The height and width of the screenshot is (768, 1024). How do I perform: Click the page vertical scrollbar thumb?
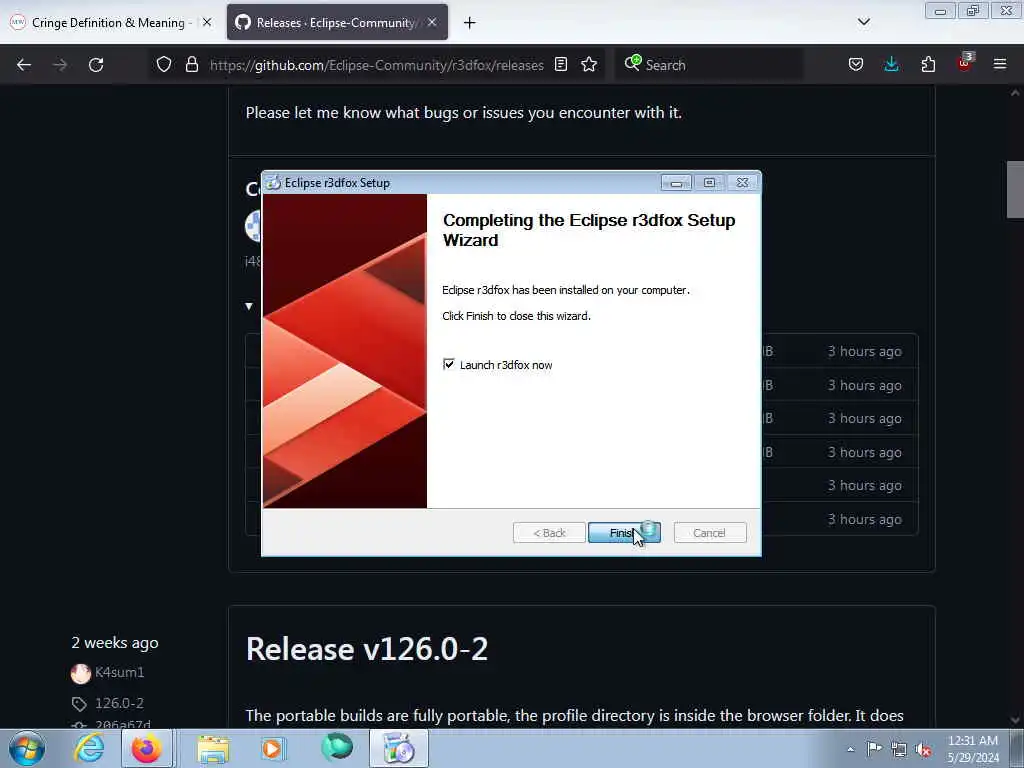tap(1015, 189)
